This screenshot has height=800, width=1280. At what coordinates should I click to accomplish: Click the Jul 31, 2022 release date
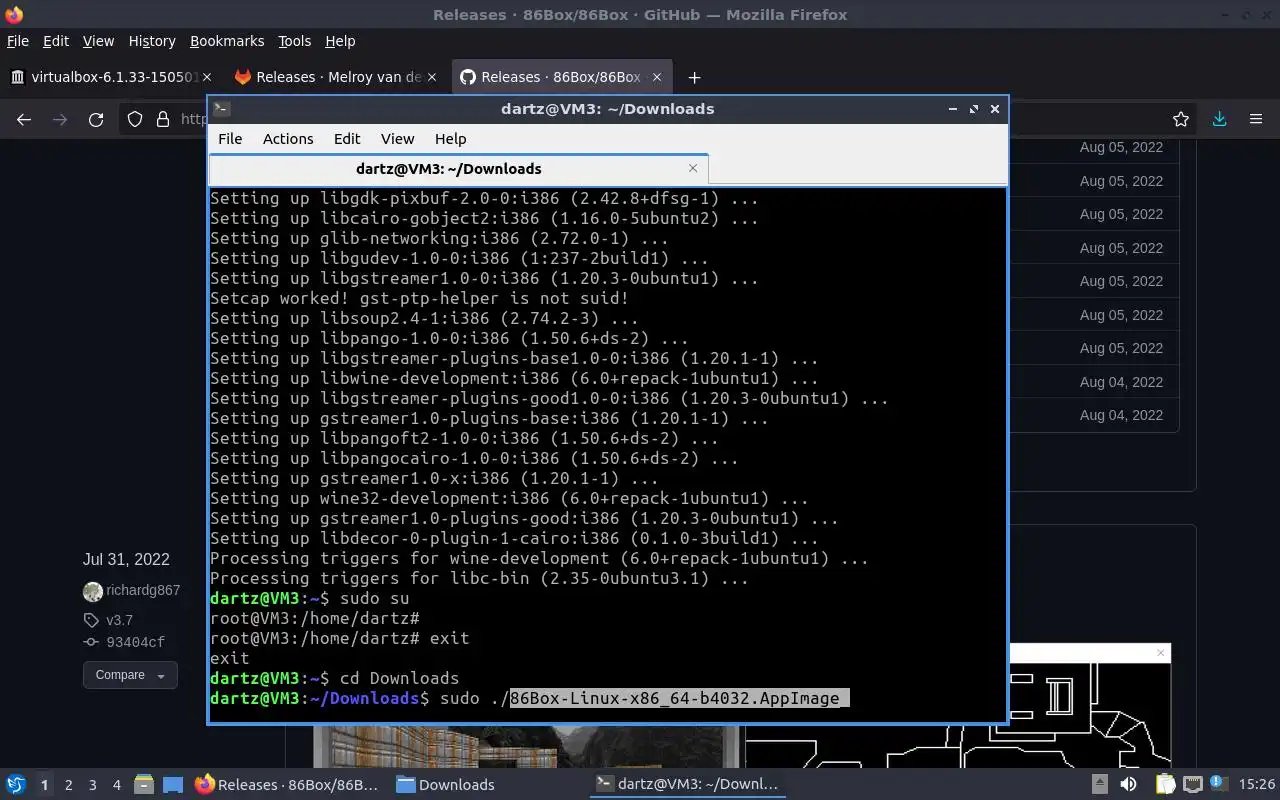click(126, 559)
